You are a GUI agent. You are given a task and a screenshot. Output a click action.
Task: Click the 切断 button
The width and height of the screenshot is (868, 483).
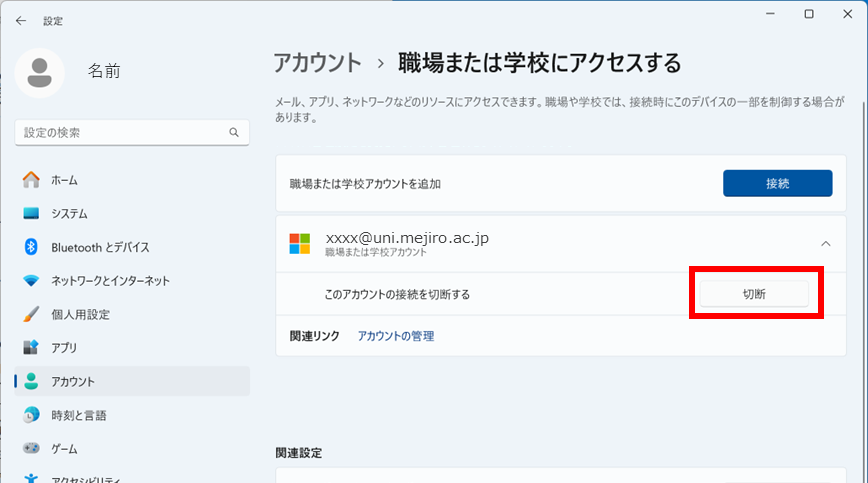coord(754,294)
